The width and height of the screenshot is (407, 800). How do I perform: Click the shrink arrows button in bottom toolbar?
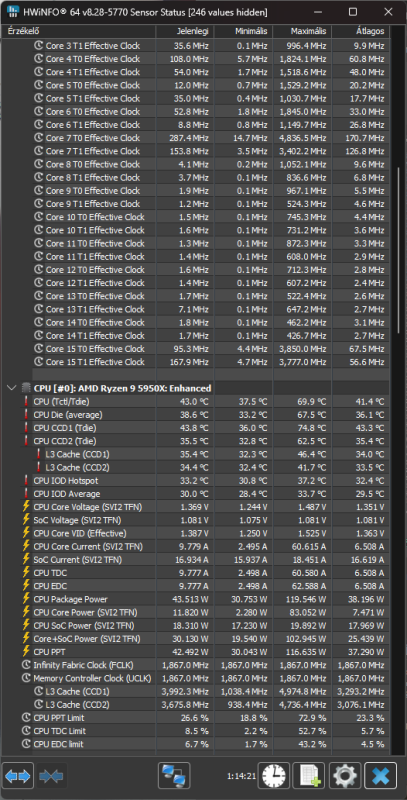(x=51, y=776)
